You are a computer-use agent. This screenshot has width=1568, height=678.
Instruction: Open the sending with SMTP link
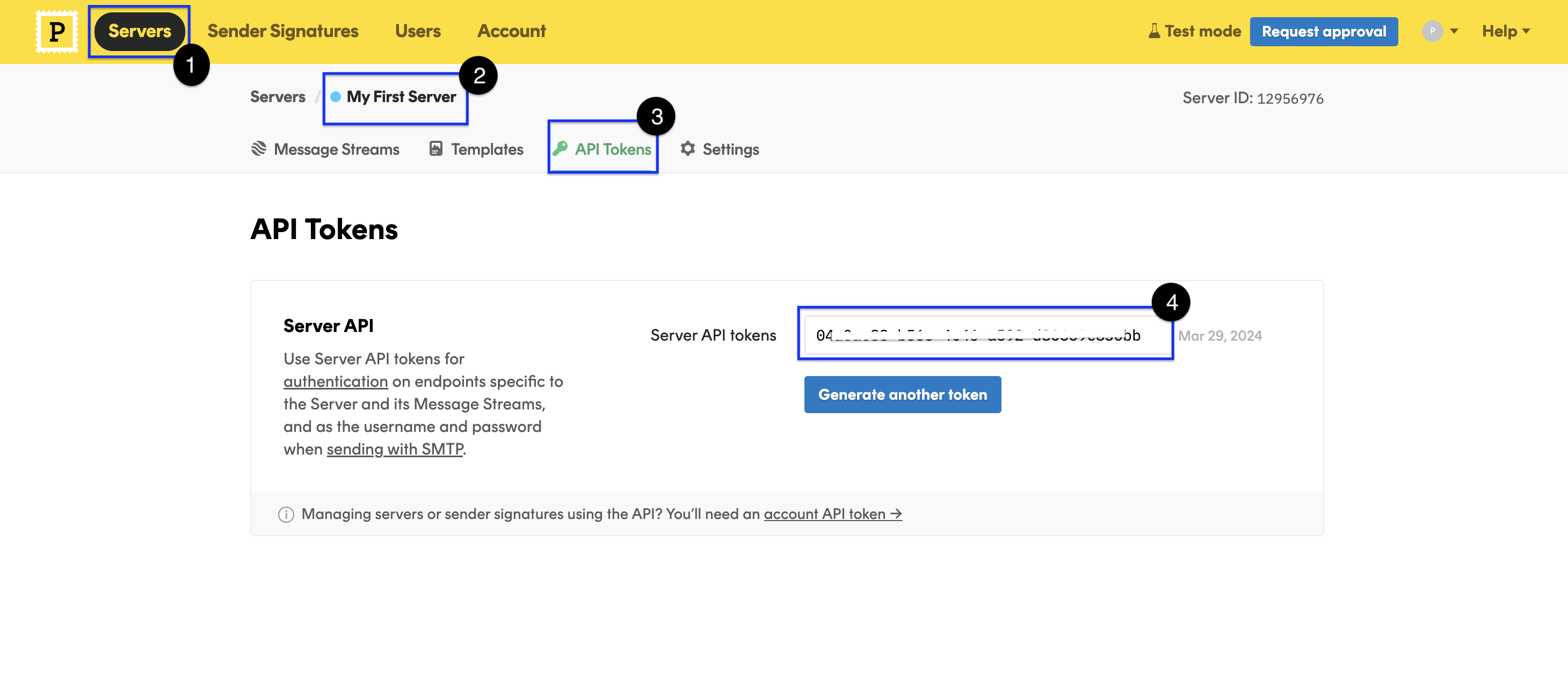point(395,449)
